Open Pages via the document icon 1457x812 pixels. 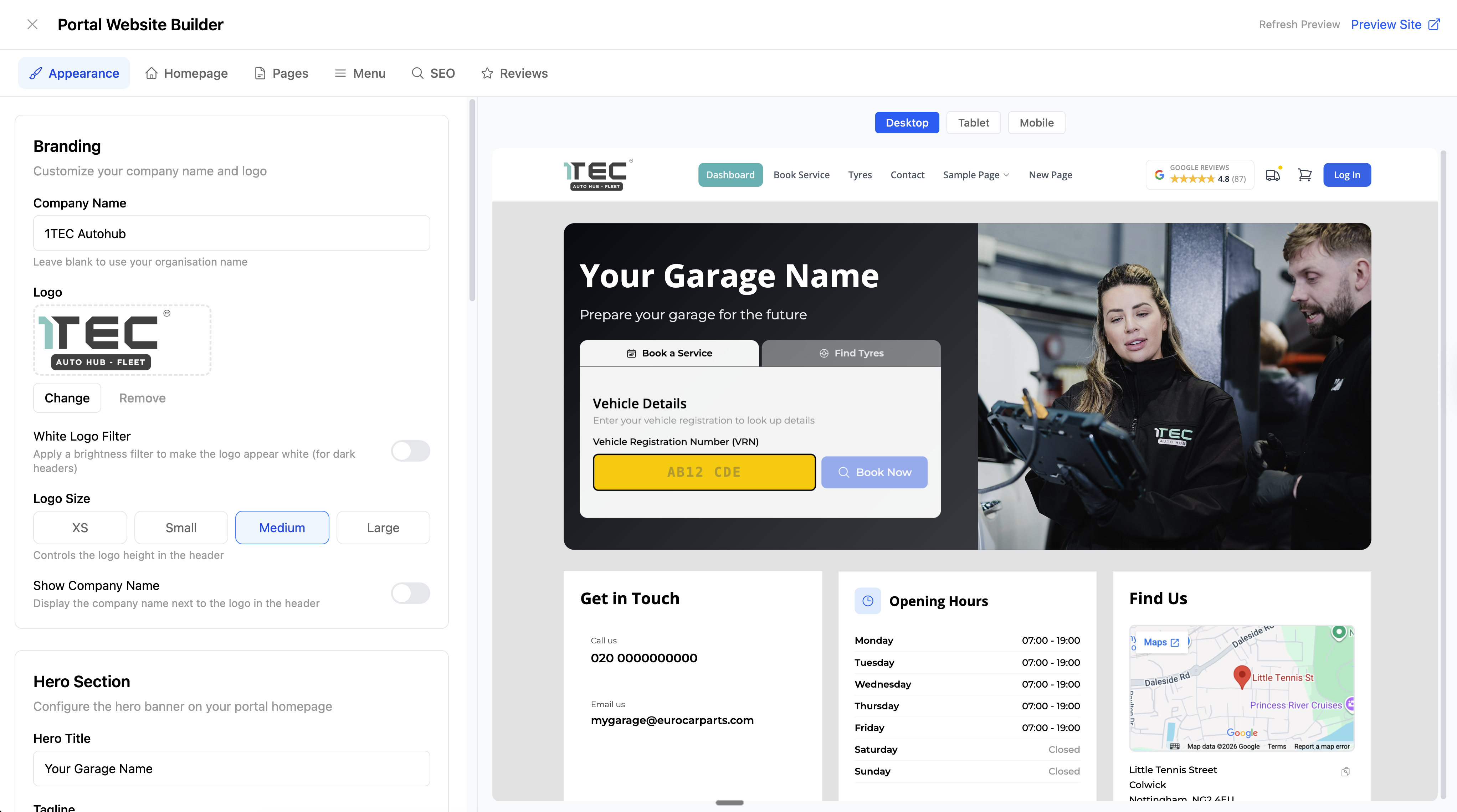click(281, 73)
